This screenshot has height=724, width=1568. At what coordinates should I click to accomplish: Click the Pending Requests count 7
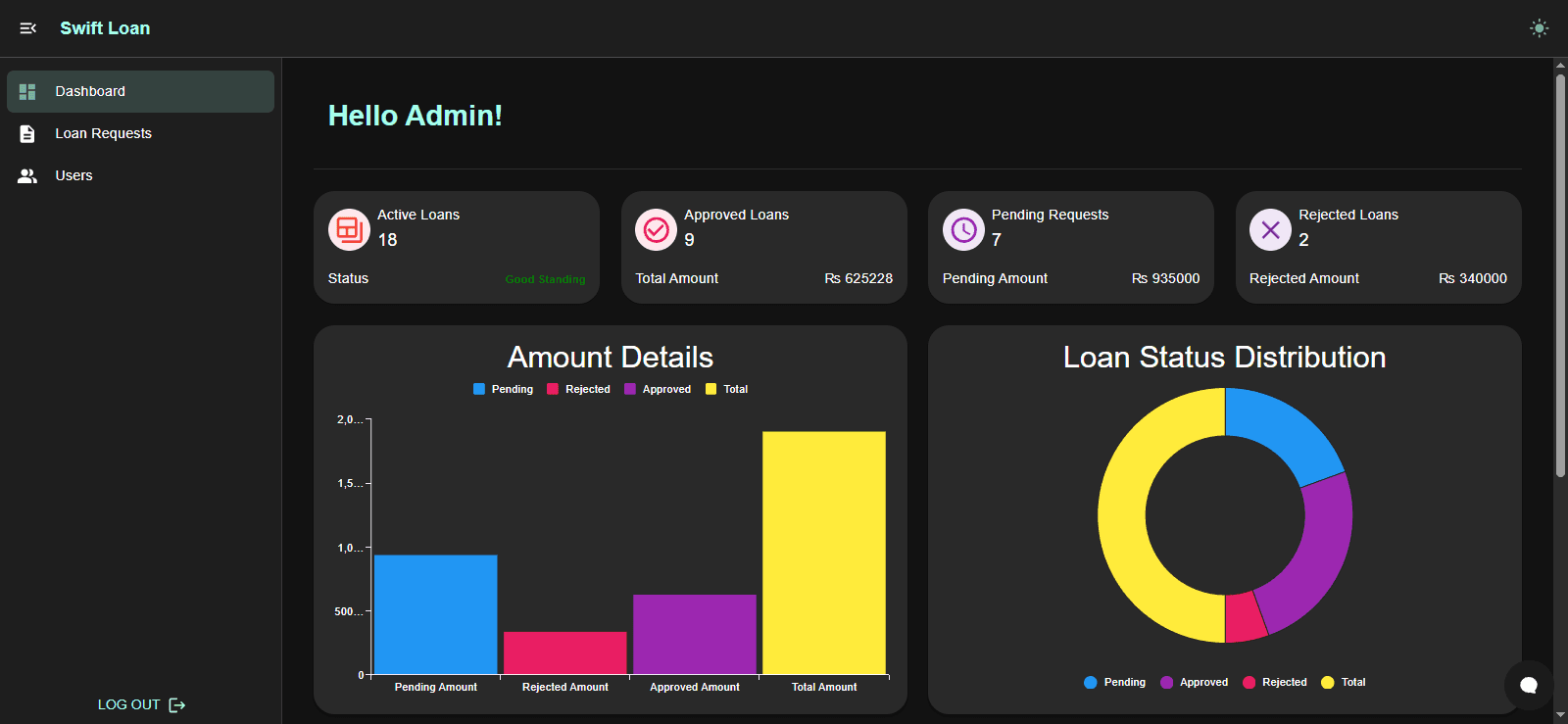tap(997, 240)
